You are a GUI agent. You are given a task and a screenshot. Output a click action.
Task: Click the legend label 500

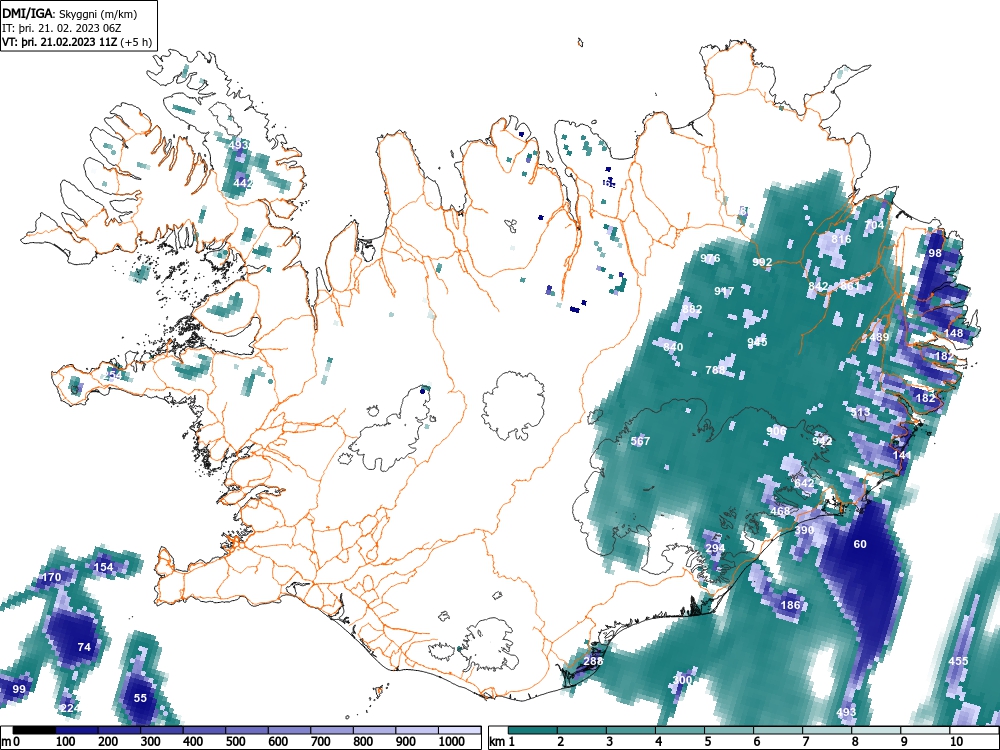click(x=236, y=741)
